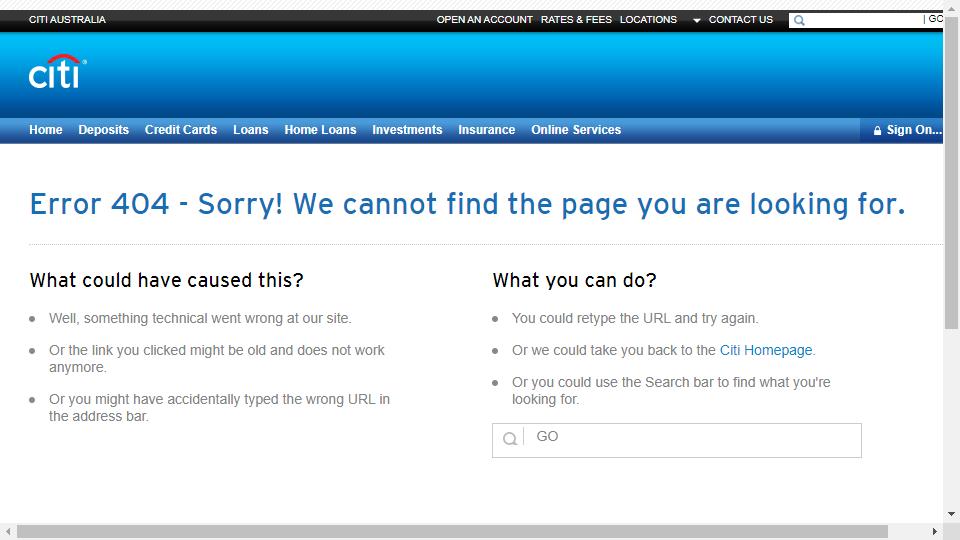Click the 'Error 404 - Sorry!' heading
This screenshot has height=540, width=960.
click(x=467, y=204)
